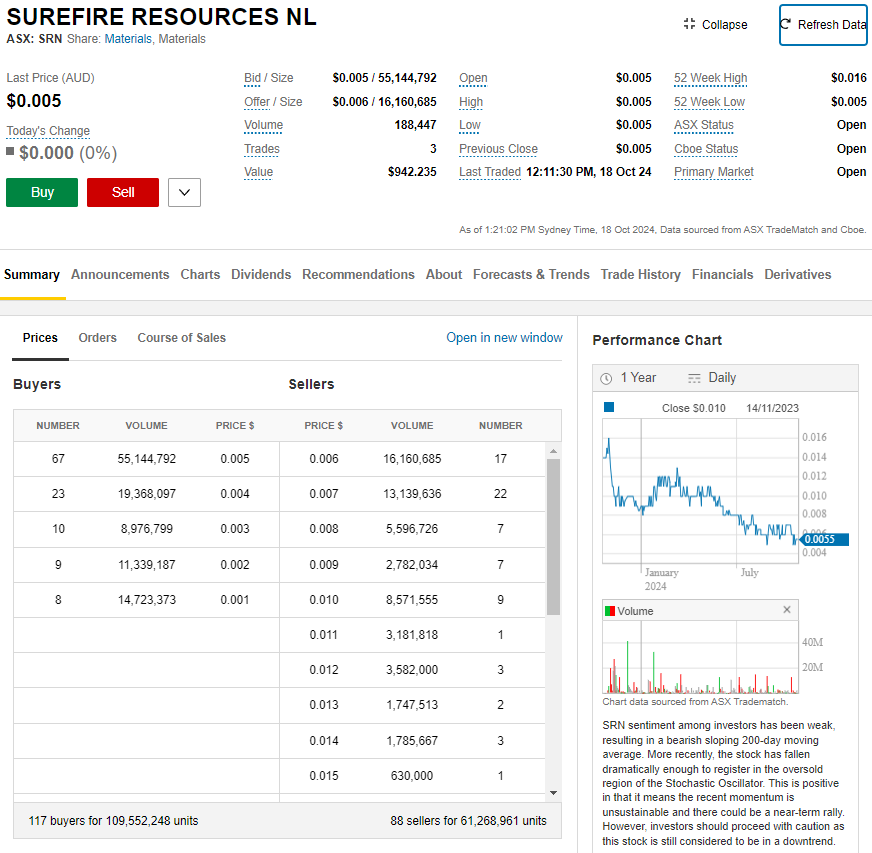The height and width of the screenshot is (853, 872).
Task: Click the Value label
Action: pos(259,172)
